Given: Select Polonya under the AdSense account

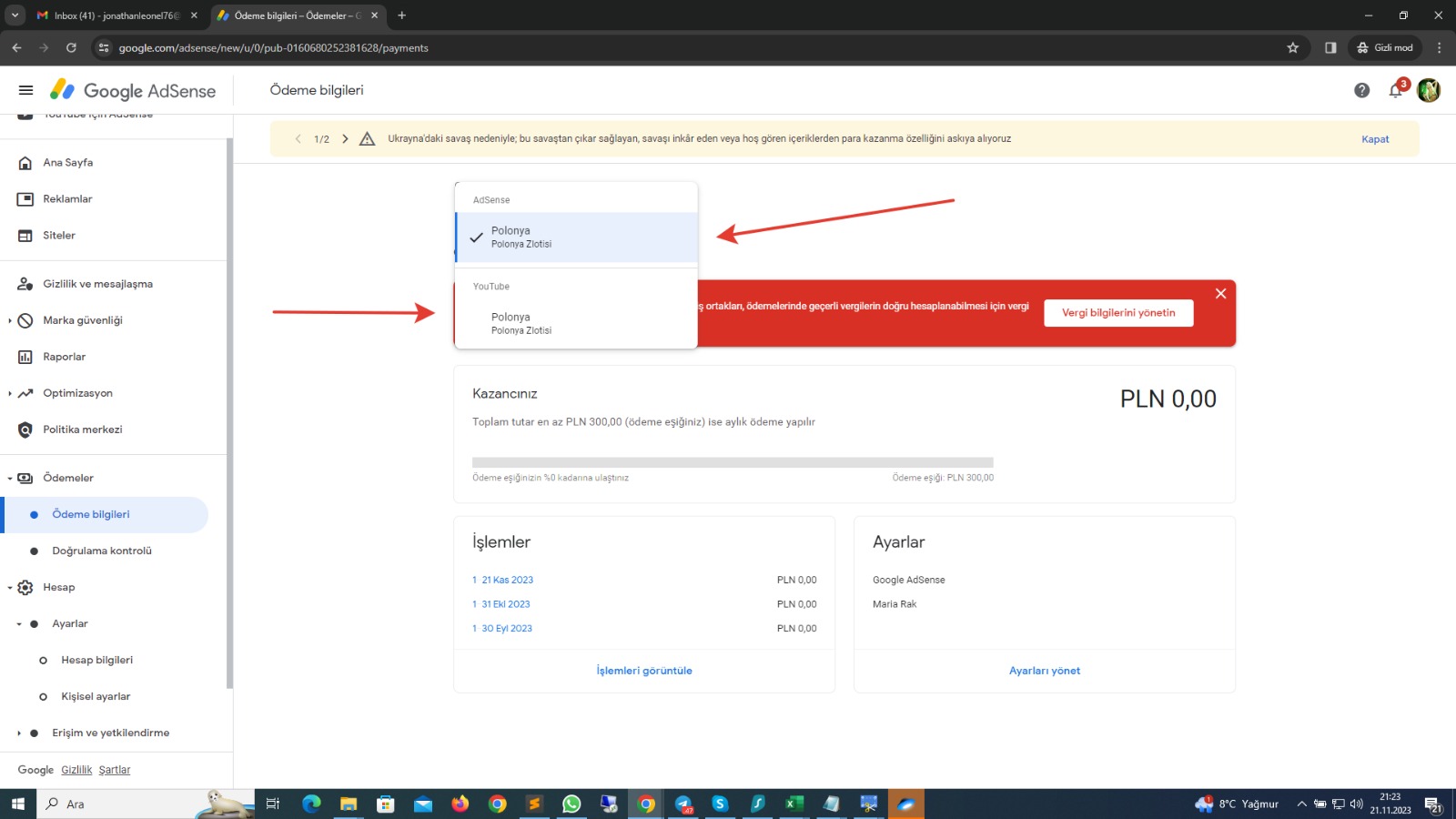Looking at the screenshot, I should point(576,238).
